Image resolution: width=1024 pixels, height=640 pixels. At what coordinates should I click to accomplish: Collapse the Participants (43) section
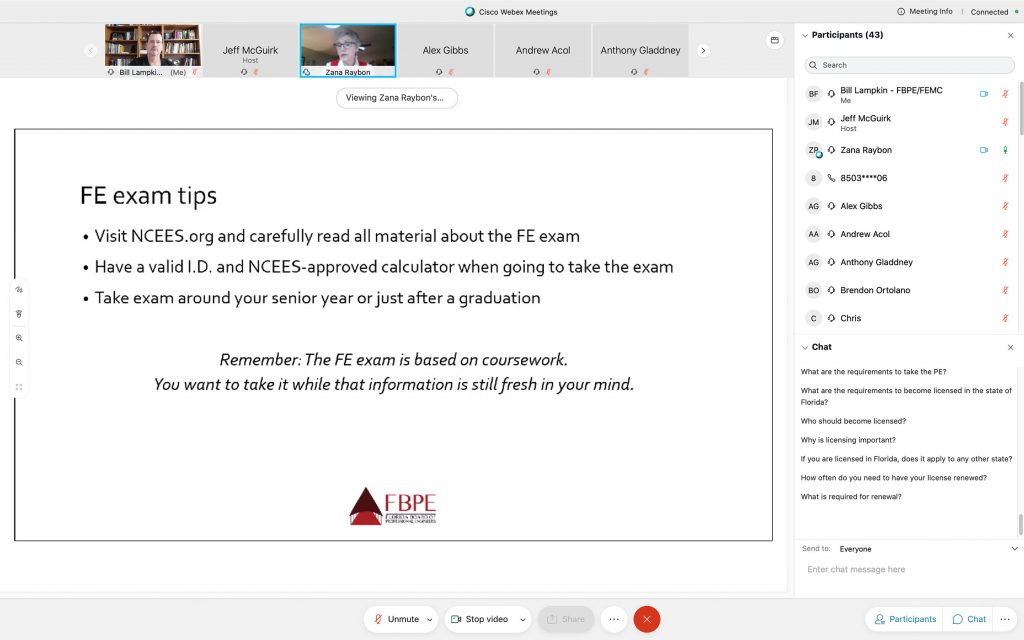(x=806, y=35)
